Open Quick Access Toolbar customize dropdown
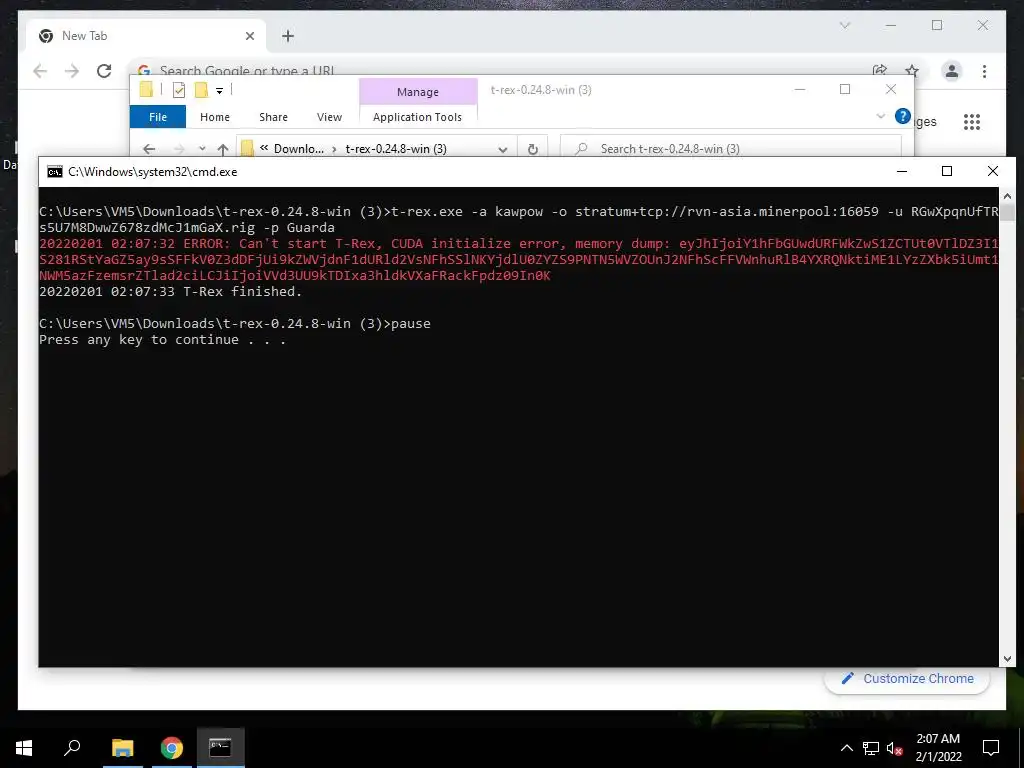 coord(219,91)
